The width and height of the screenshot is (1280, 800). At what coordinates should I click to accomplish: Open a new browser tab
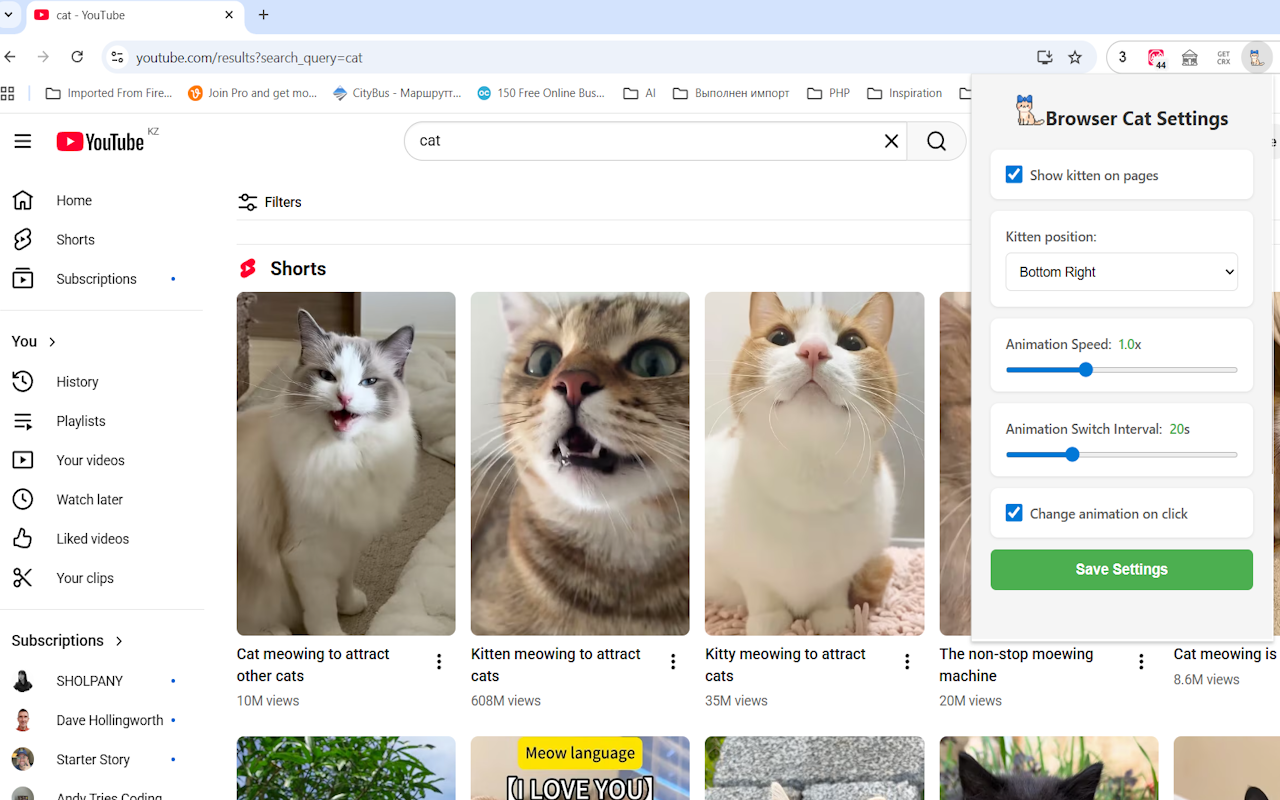[x=264, y=15]
